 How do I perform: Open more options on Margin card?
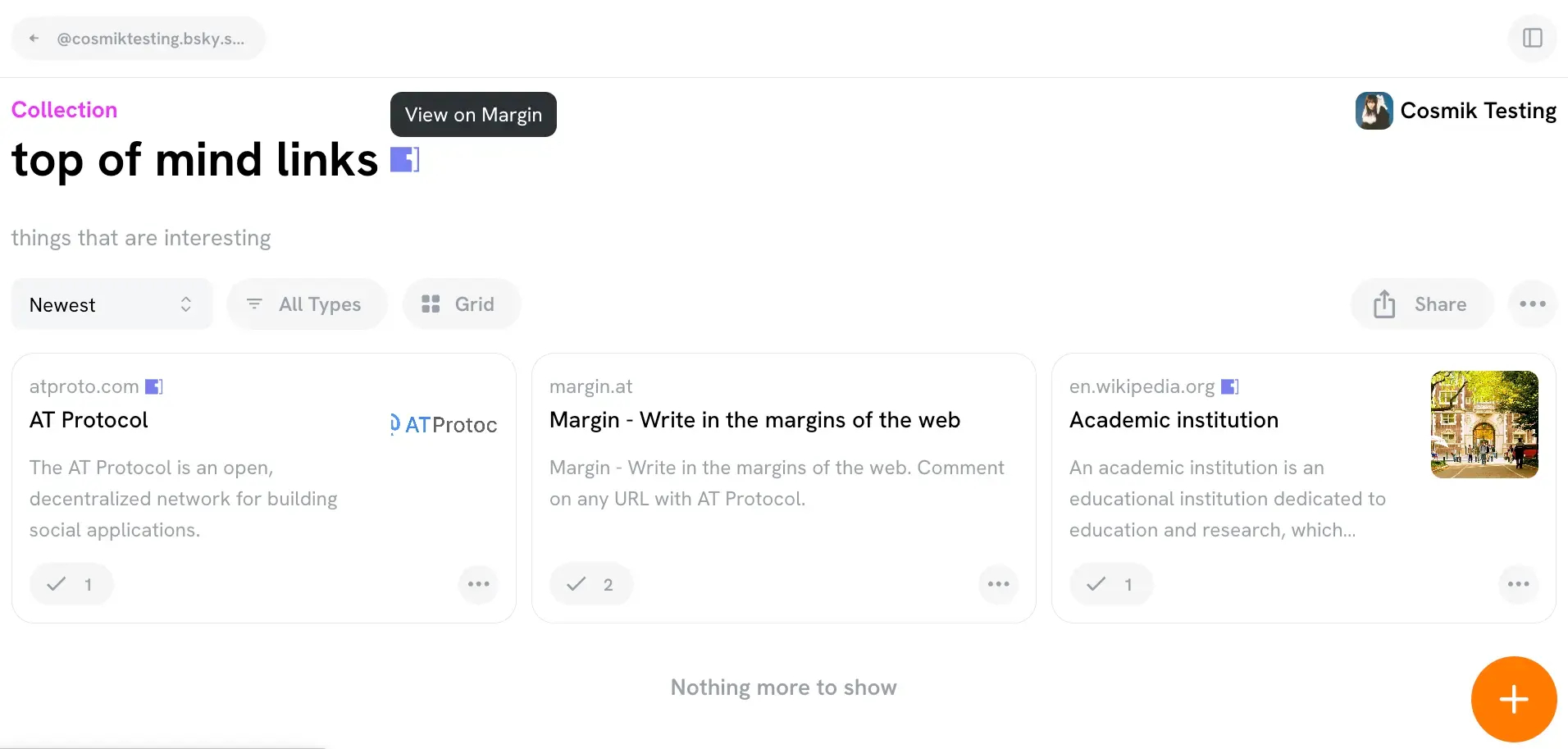click(x=998, y=584)
